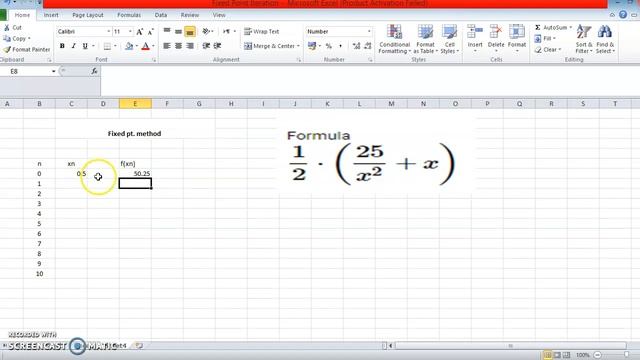
Task: Toggle Bold formatting
Action: (x=62, y=46)
